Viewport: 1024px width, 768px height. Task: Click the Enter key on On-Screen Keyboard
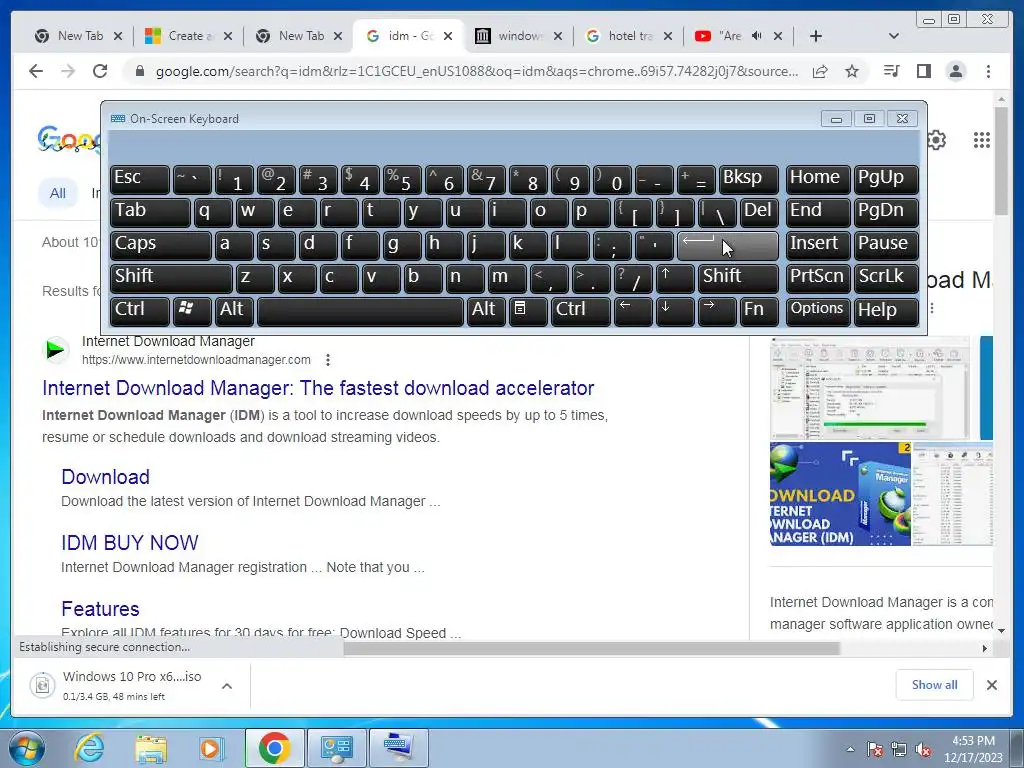(x=728, y=246)
